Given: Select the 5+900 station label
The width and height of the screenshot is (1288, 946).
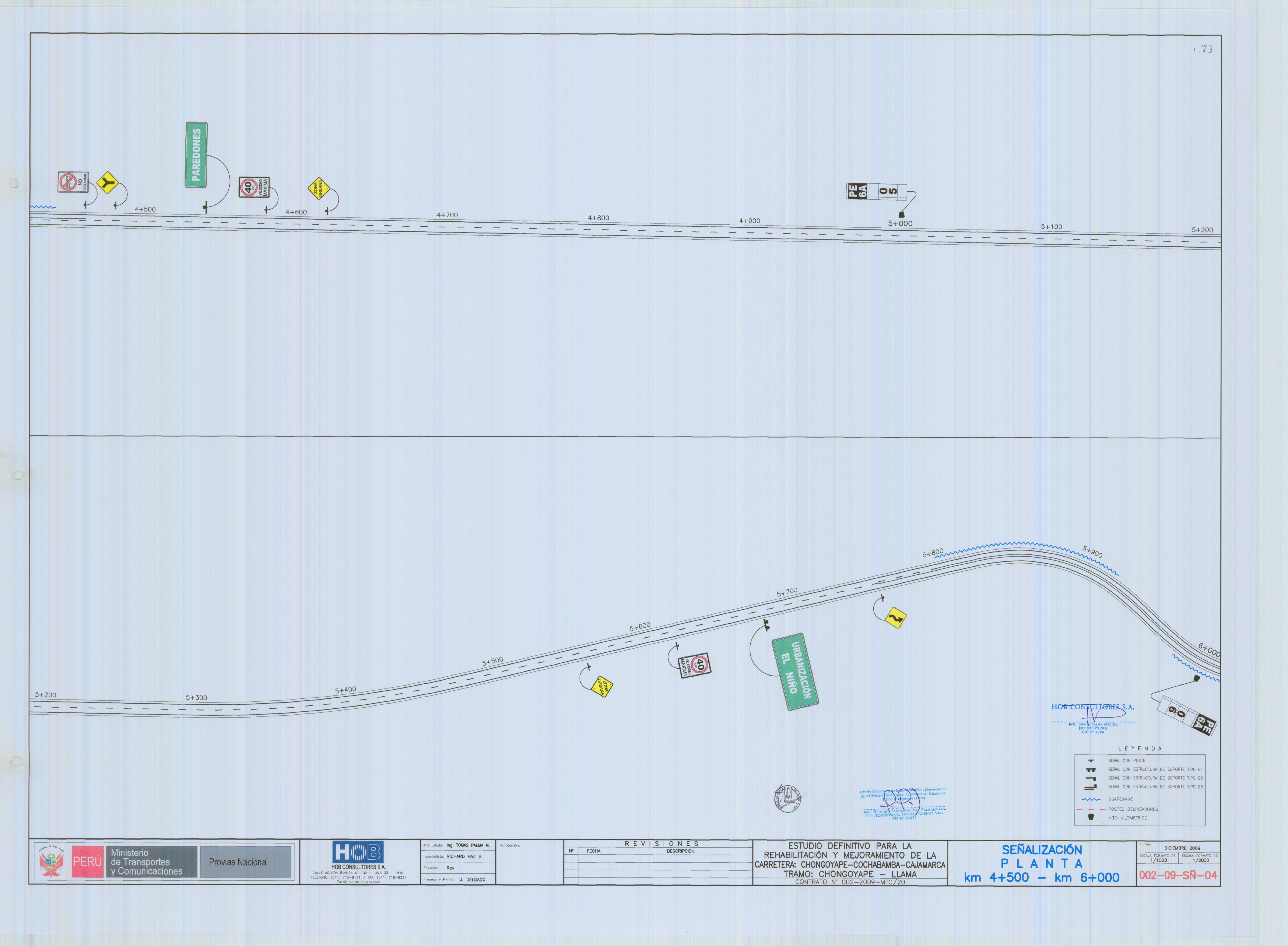Looking at the screenshot, I should 1092,552.
